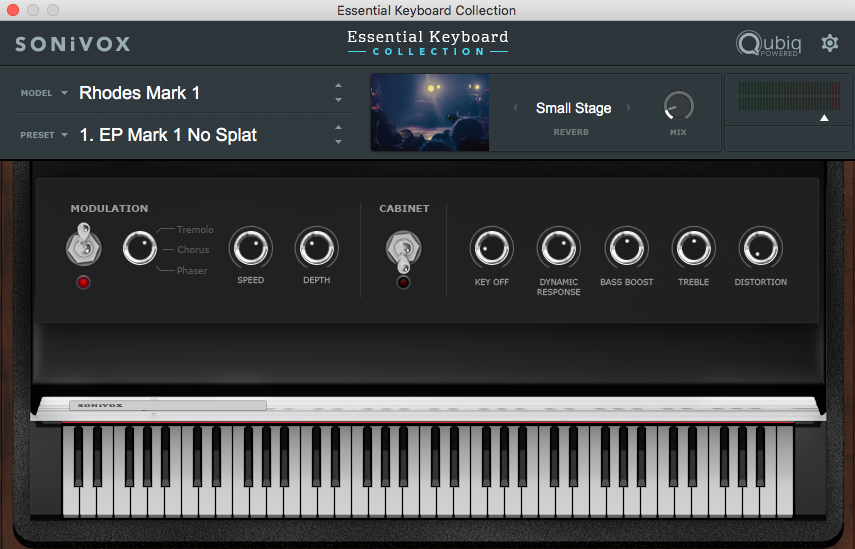This screenshot has width=855, height=549.
Task: Click the Qubiq Powered logo
Action: click(768, 44)
